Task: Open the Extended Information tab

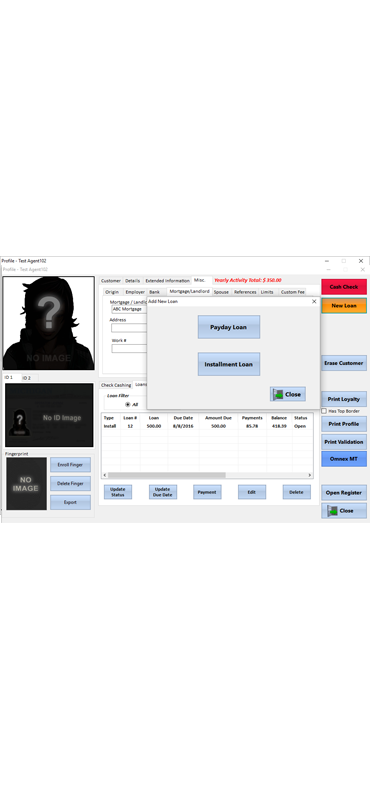Action: (x=167, y=281)
